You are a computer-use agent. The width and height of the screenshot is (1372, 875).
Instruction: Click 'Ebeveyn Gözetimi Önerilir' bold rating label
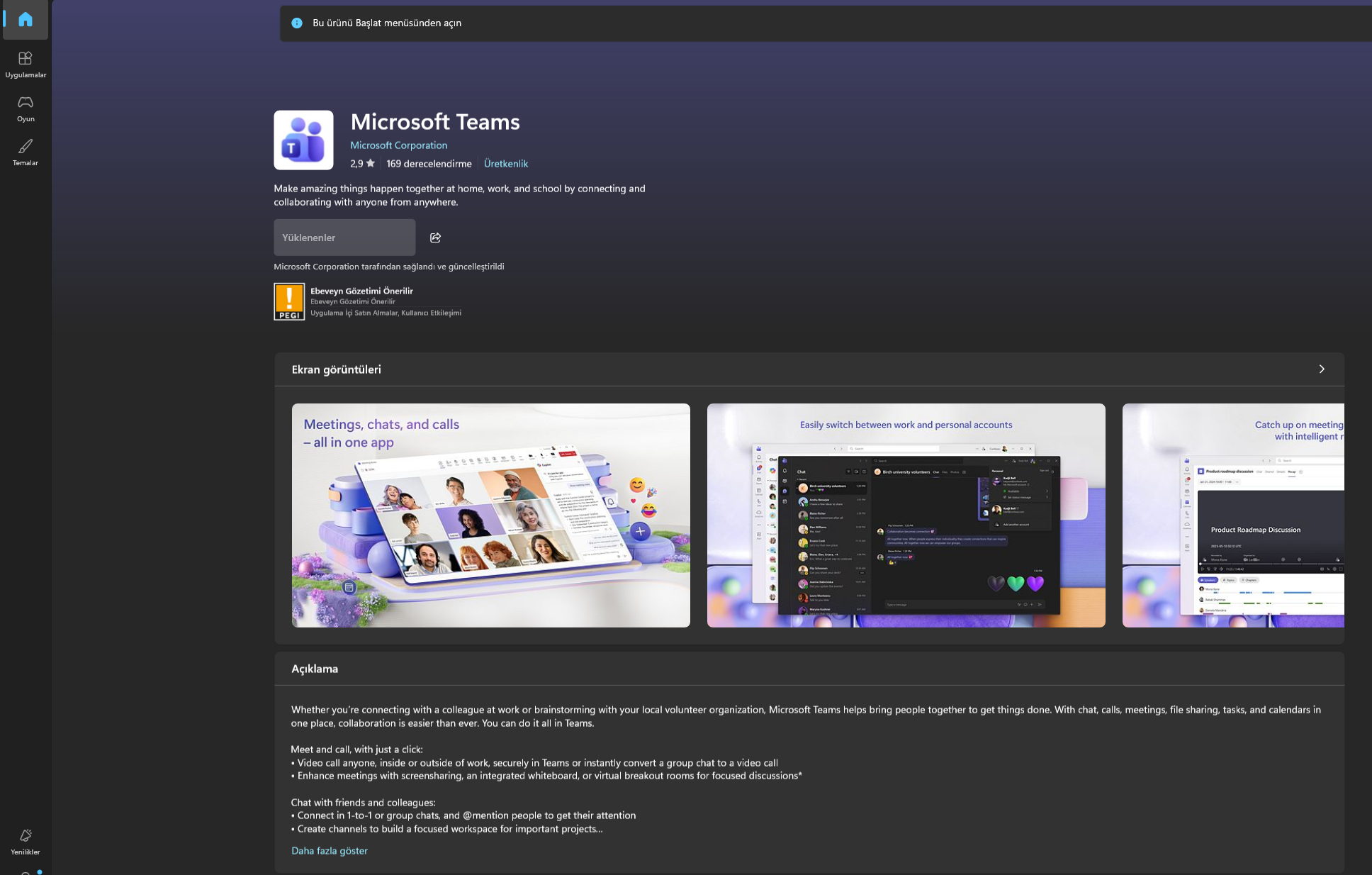361,291
